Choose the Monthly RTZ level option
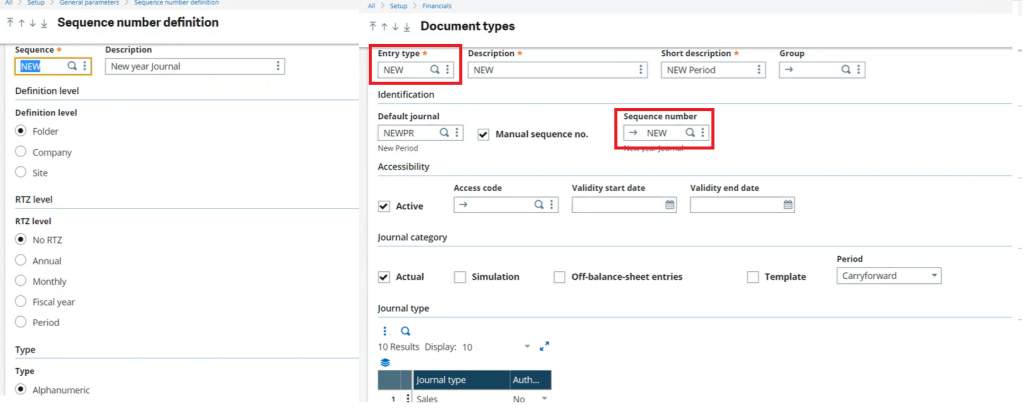 [x=21, y=281]
